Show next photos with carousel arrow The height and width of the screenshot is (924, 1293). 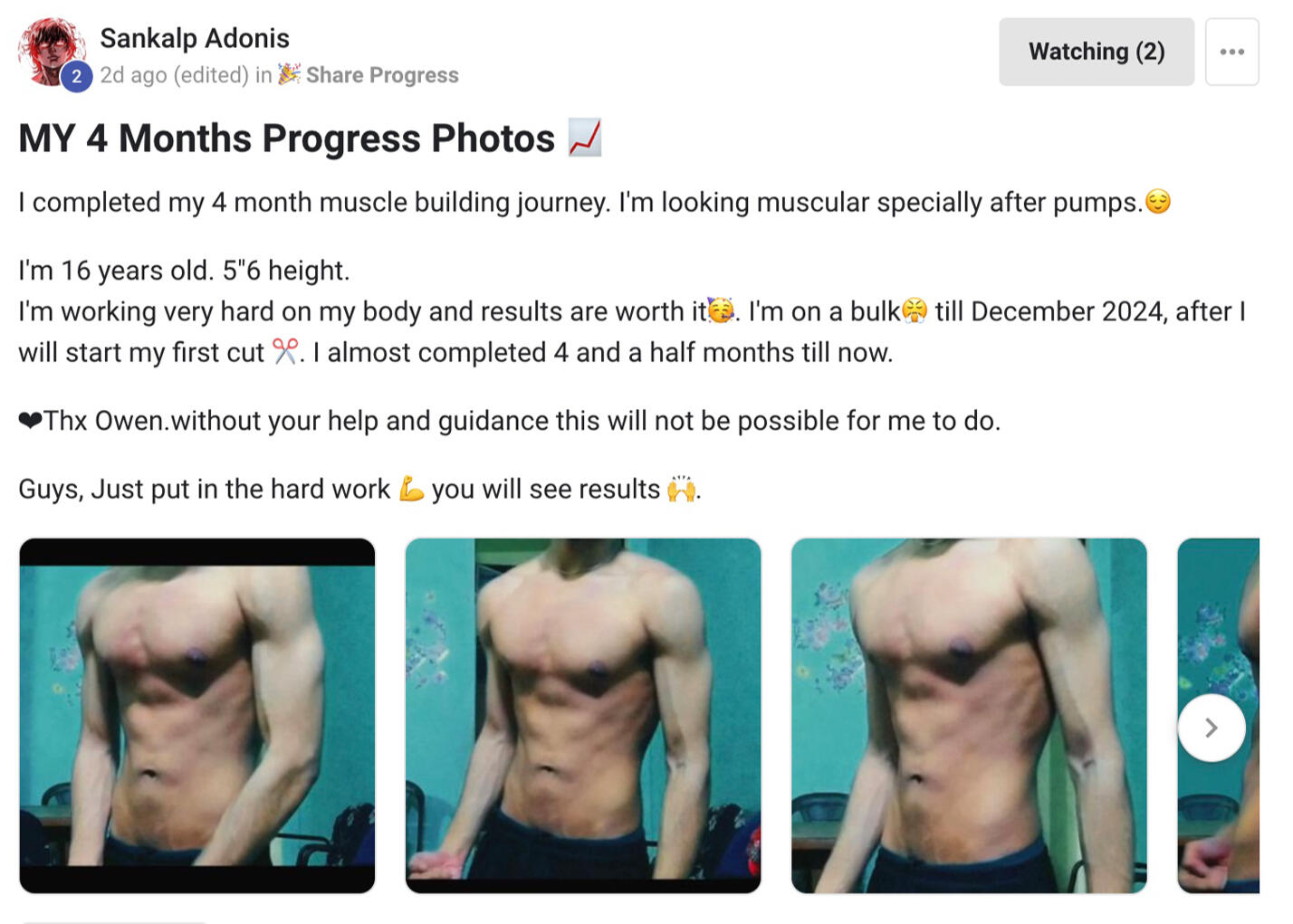1212,728
